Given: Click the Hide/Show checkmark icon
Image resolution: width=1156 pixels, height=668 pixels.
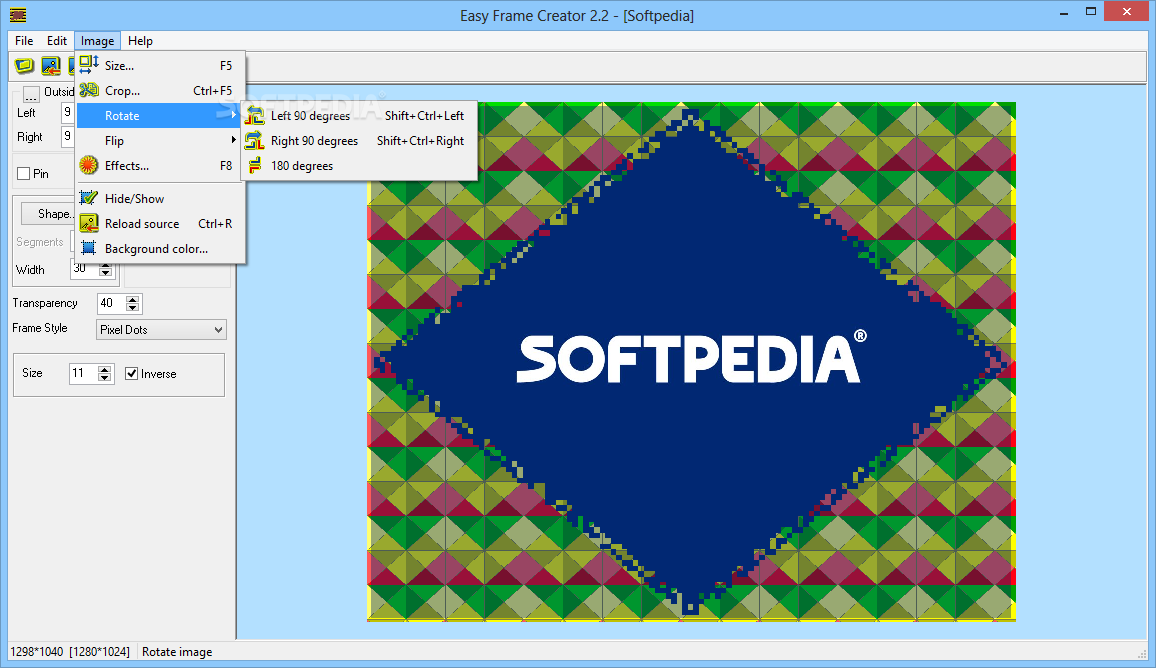Looking at the screenshot, I should tap(89, 198).
